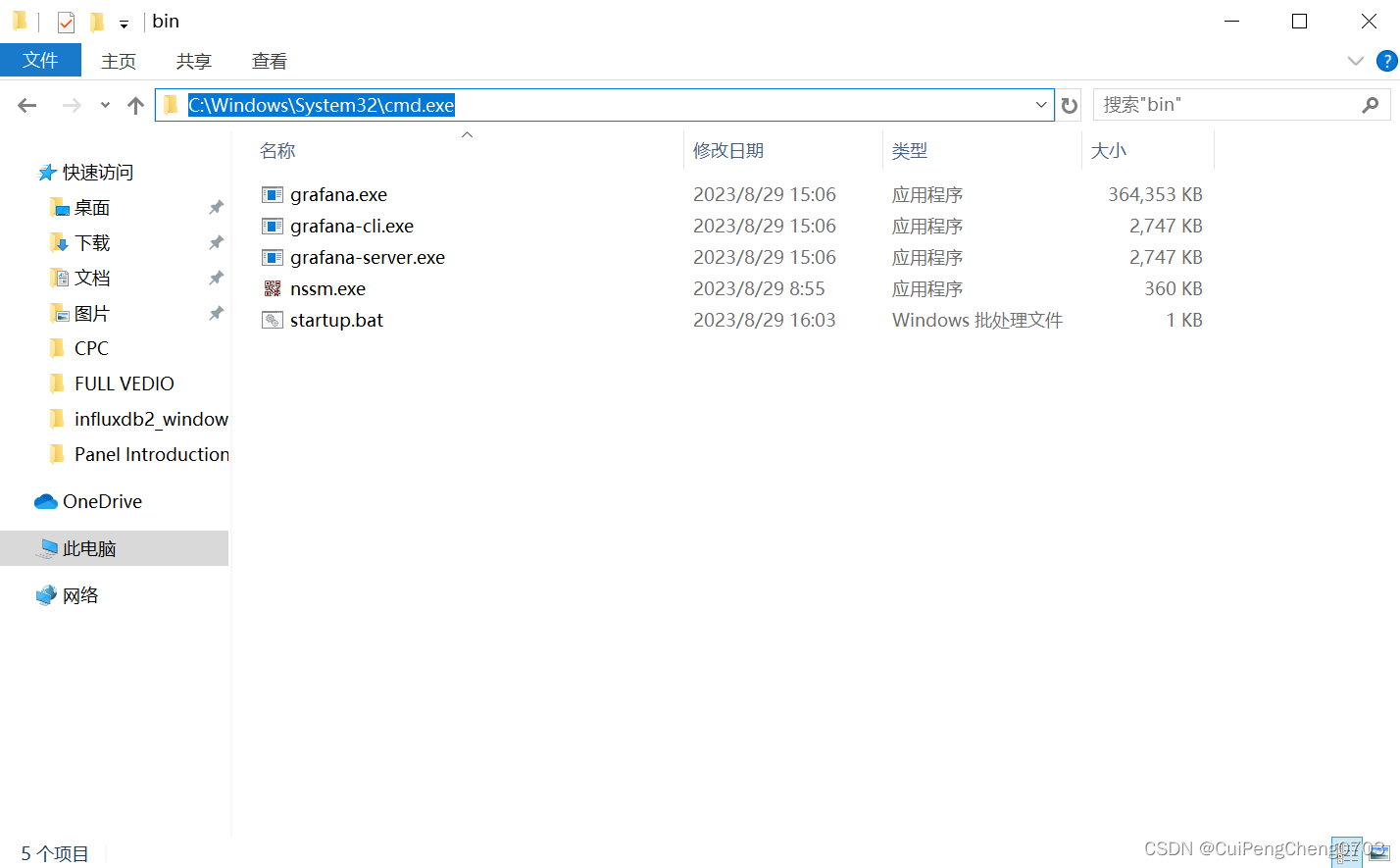Click the Downloads folder icon in sidebar
1400x868 pixels.
[59, 242]
